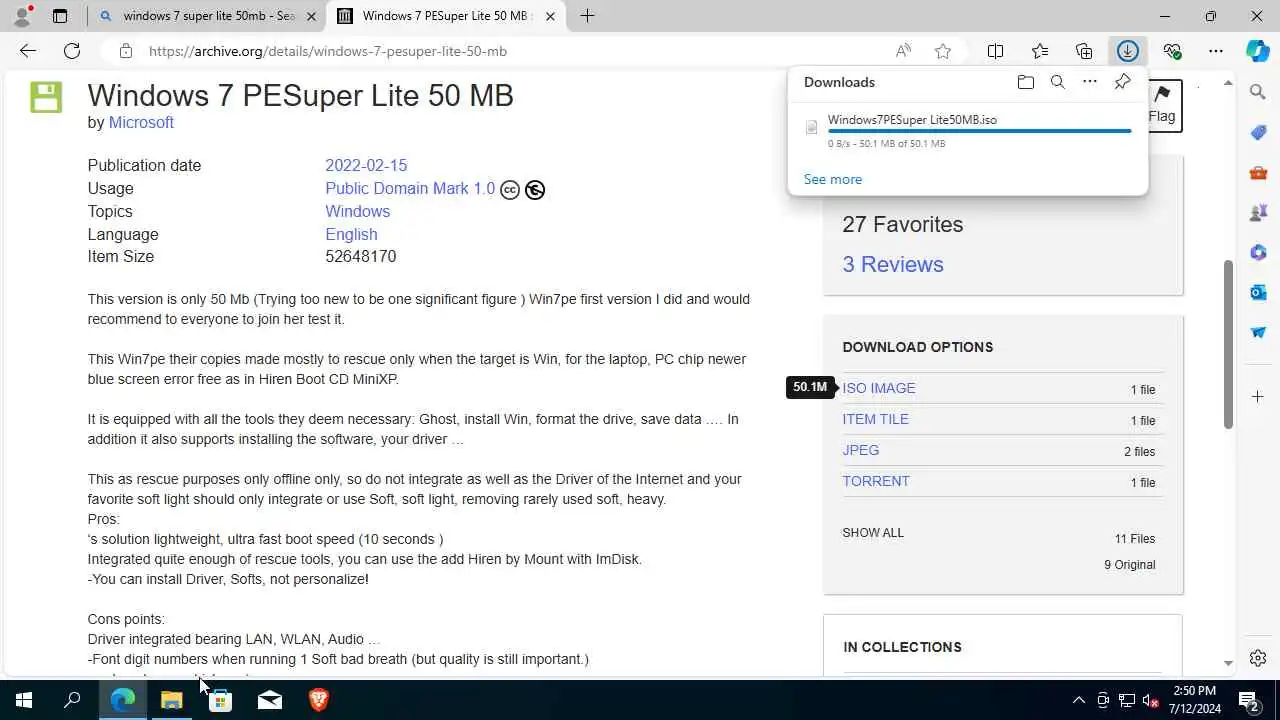This screenshot has height=720, width=1280.
Task: Open File Explorer from taskbar
Action: click(172, 700)
